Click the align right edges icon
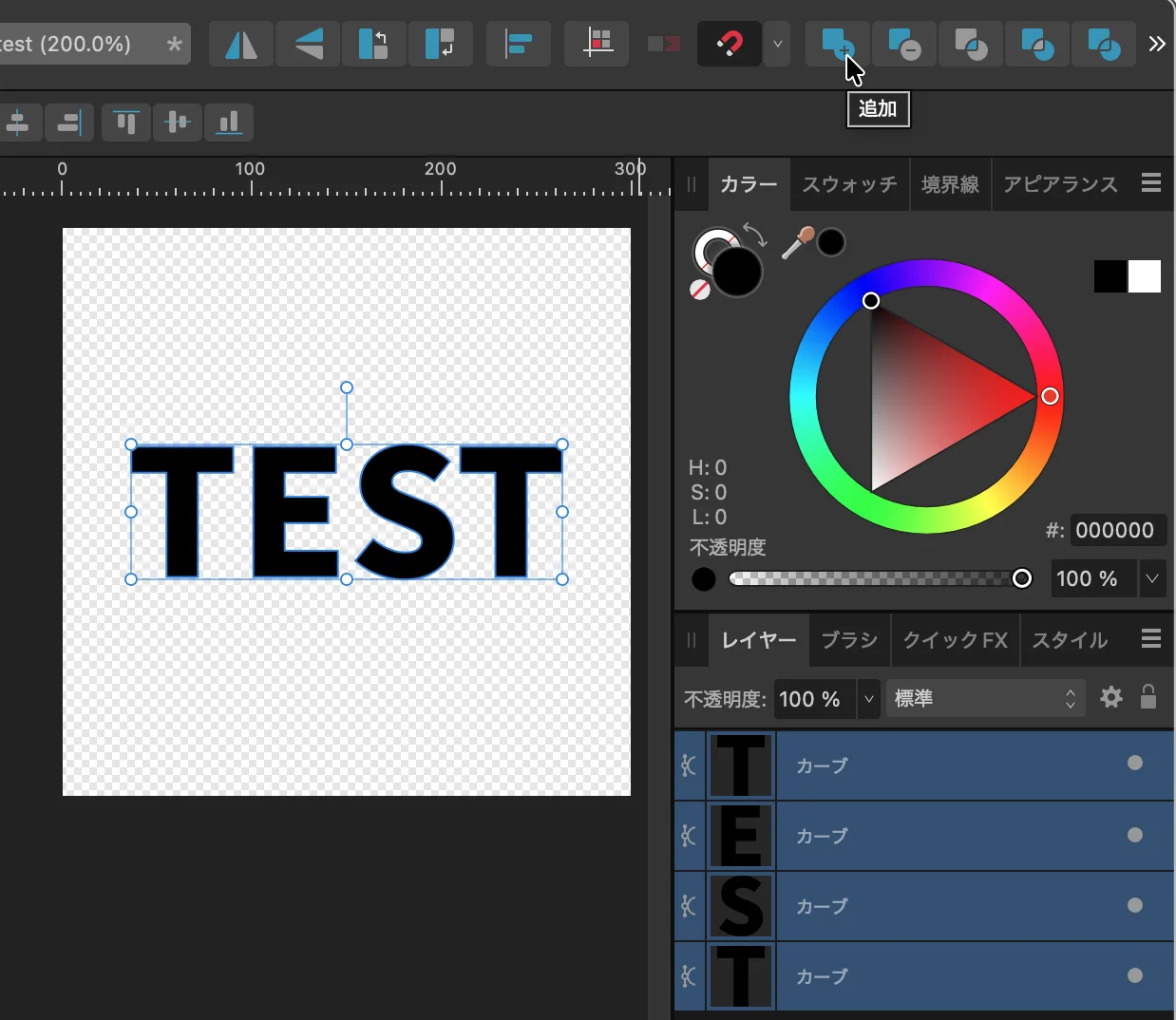Image resolution: width=1176 pixels, height=1020 pixels. [69, 123]
